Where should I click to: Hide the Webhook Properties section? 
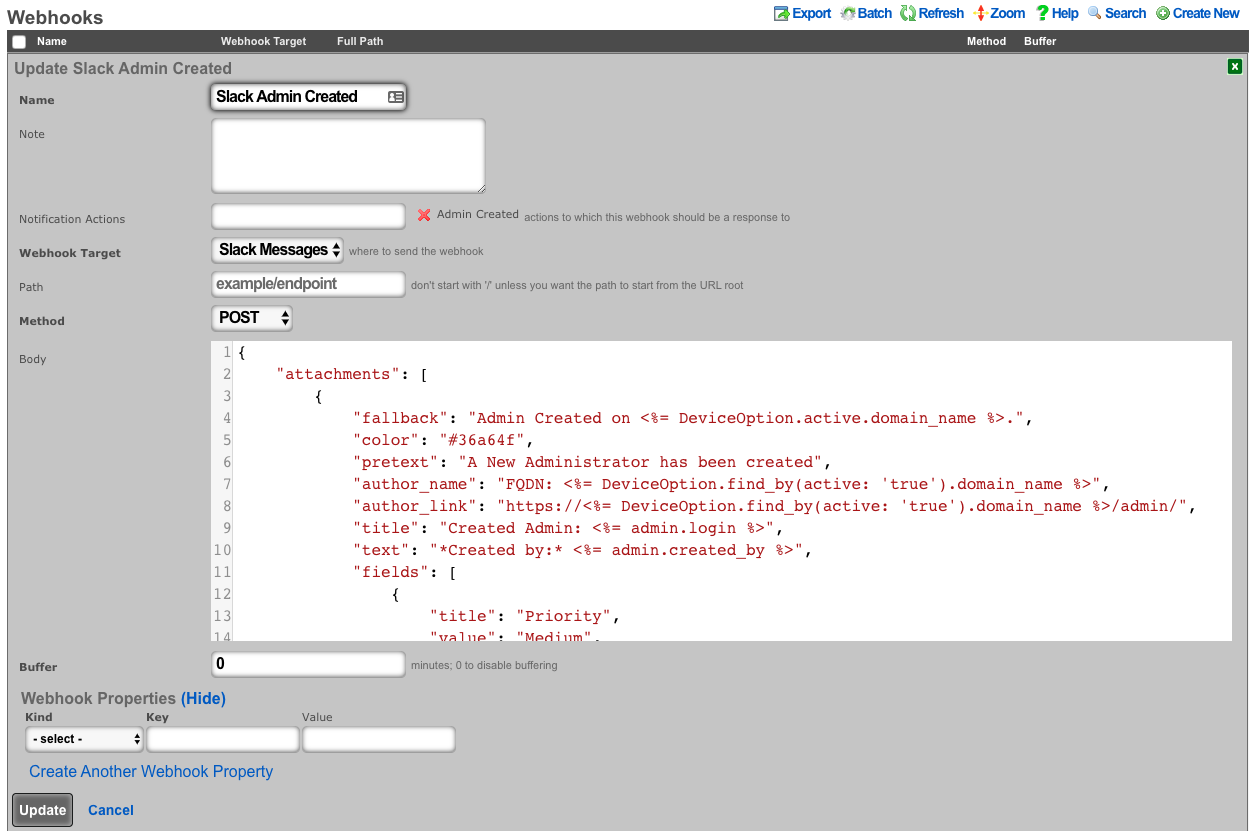[203, 699]
